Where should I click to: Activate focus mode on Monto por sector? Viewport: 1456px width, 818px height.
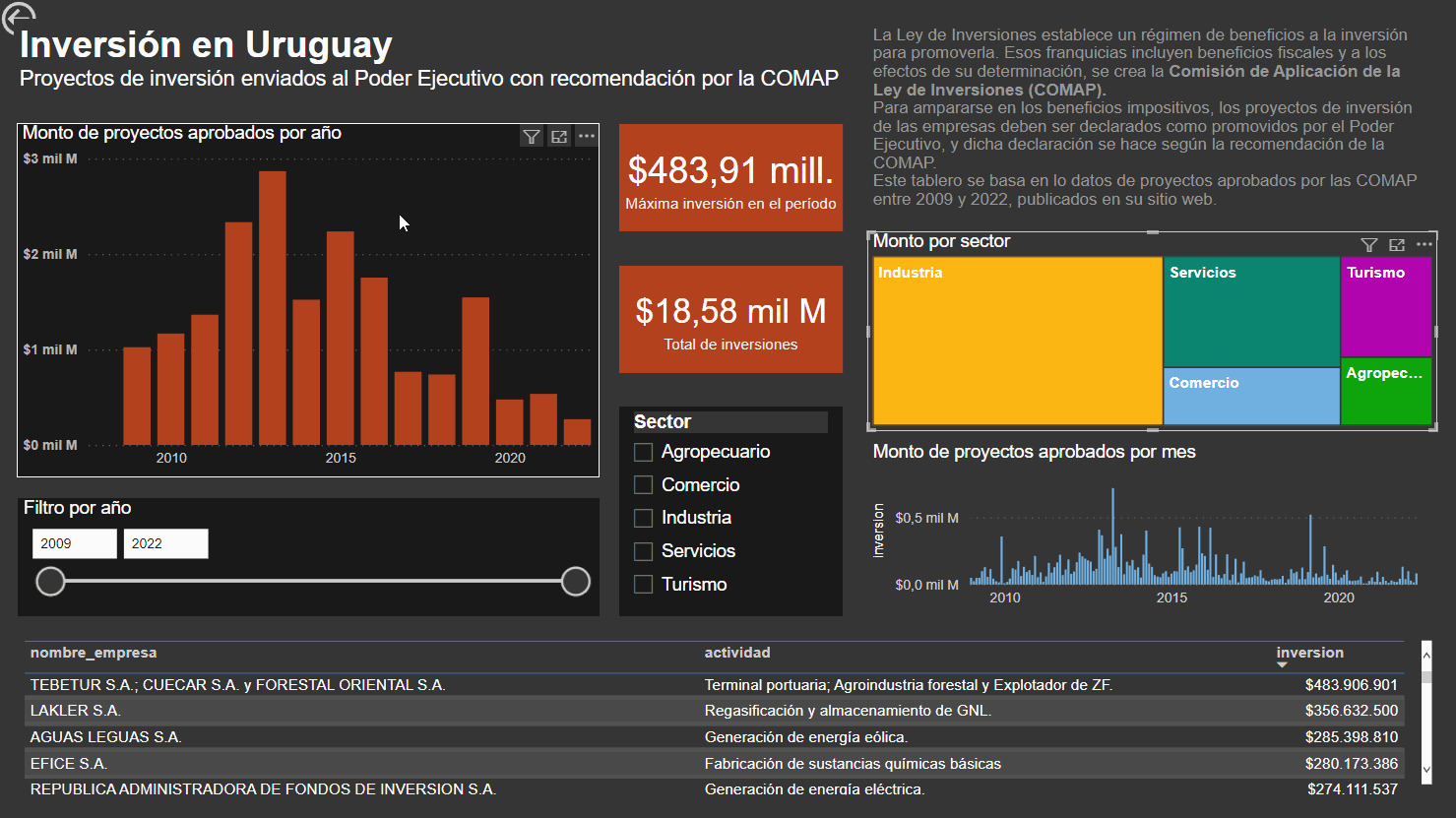point(1396,245)
